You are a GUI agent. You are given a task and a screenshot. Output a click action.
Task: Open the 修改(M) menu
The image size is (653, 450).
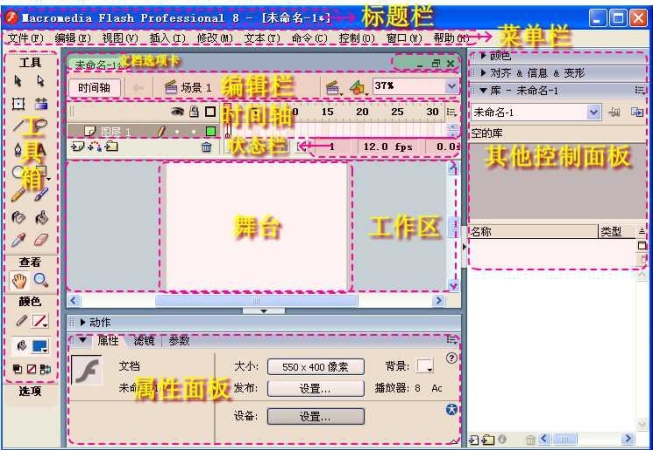(214, 38)
